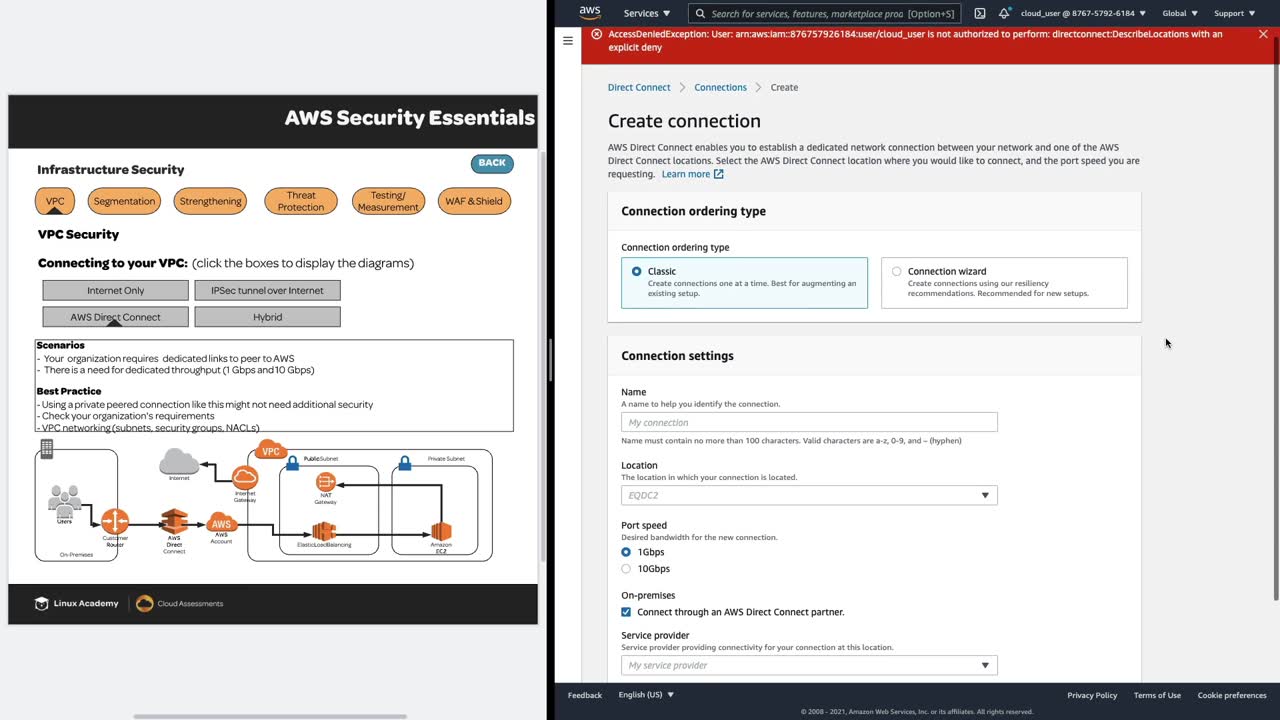This screenshot has height=720, width=1280.
Task: Select the Classic connection ordering type
Action: click(744, 283)
